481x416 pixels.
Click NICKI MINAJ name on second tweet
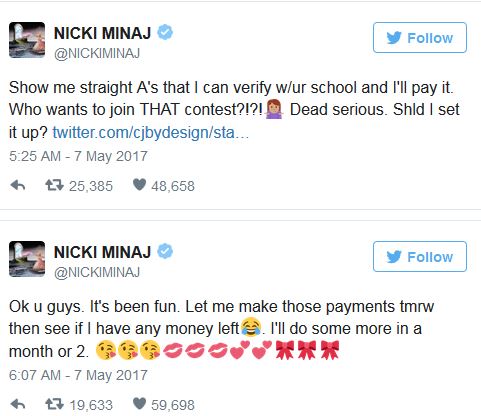102,252
